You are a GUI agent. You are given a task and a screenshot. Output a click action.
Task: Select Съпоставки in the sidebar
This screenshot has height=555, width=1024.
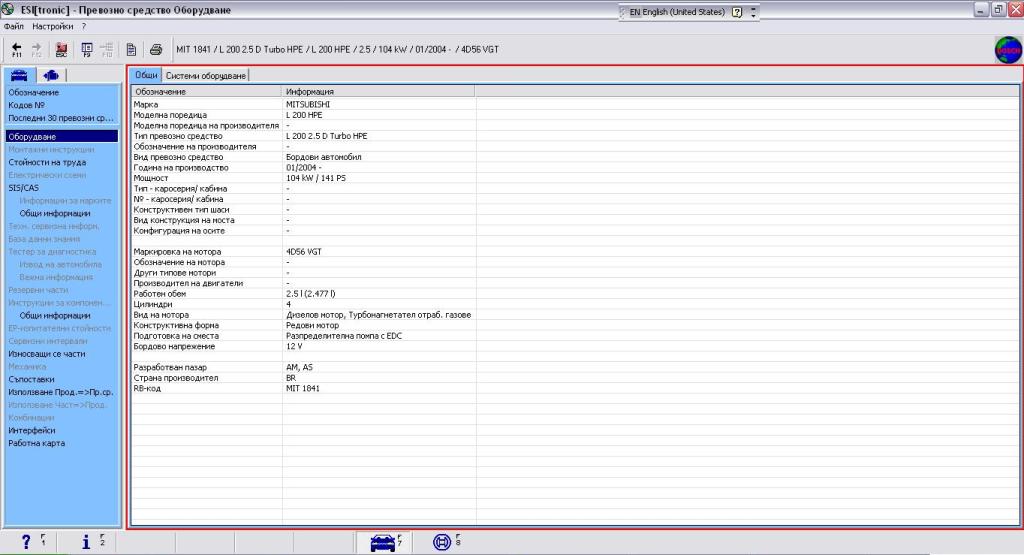click(31, 379)
